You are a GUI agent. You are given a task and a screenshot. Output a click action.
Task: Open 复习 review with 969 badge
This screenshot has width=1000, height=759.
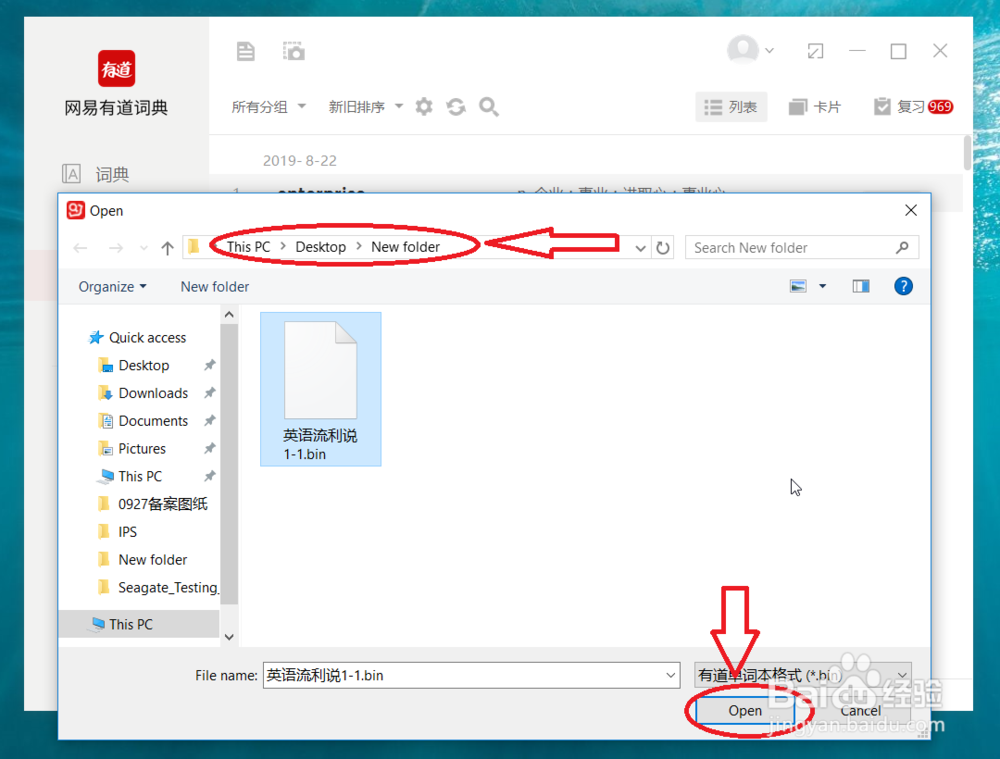(914, 107)
